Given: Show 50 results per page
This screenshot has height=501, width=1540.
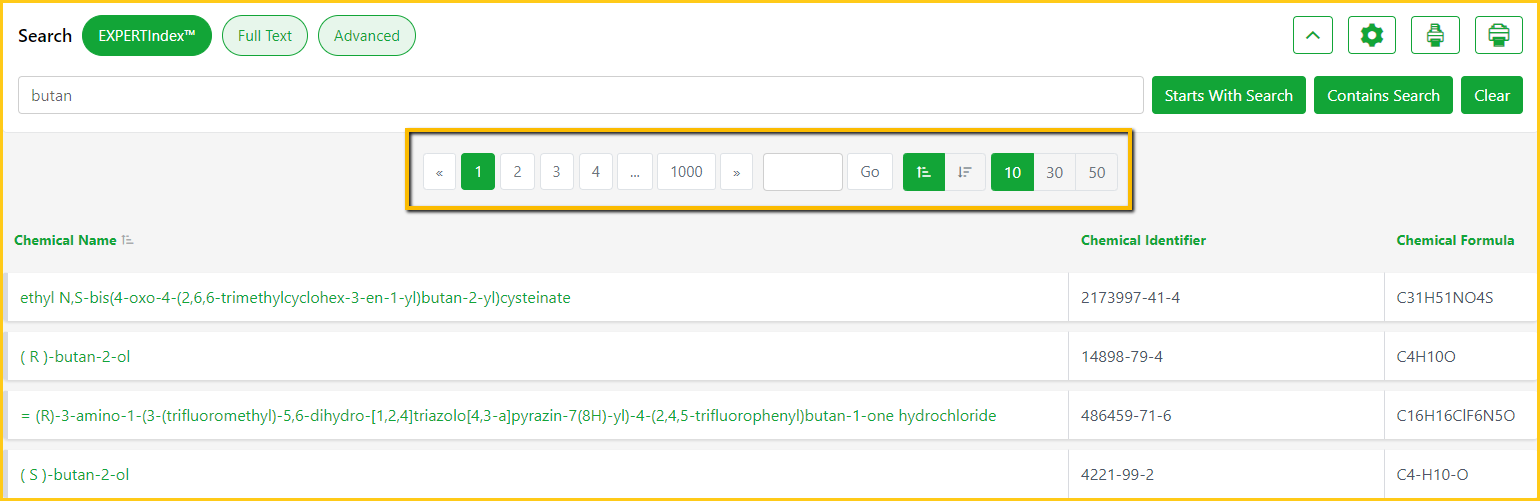Looking at the screenshot, I should point(1096,172).
